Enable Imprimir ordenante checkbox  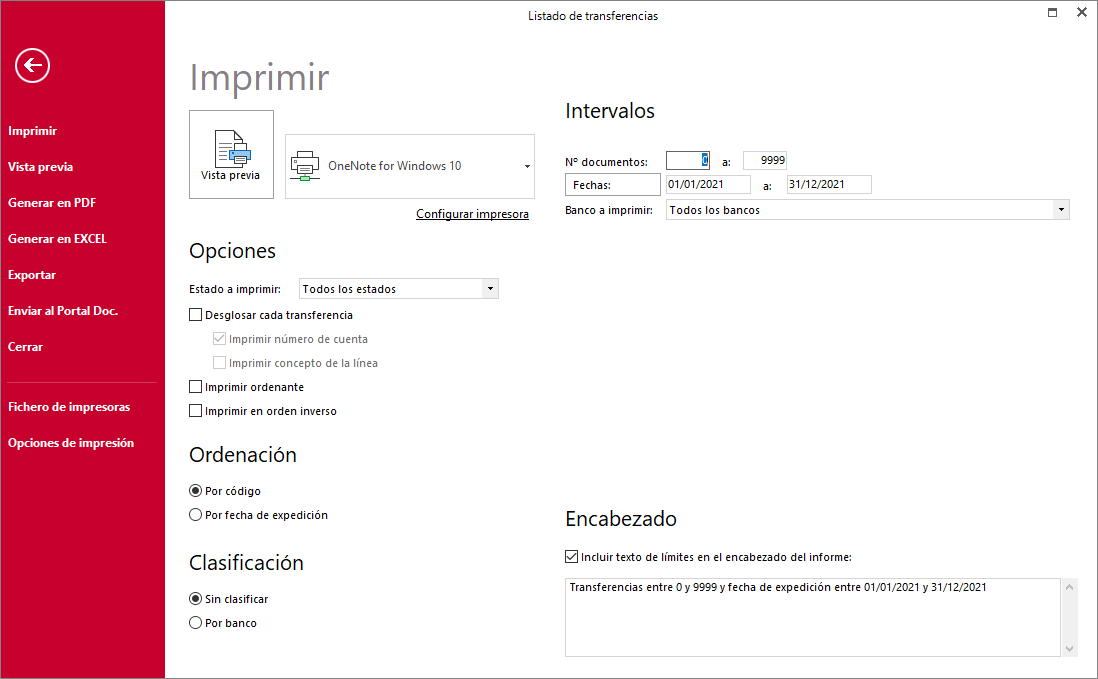click(x=195, y=386)
